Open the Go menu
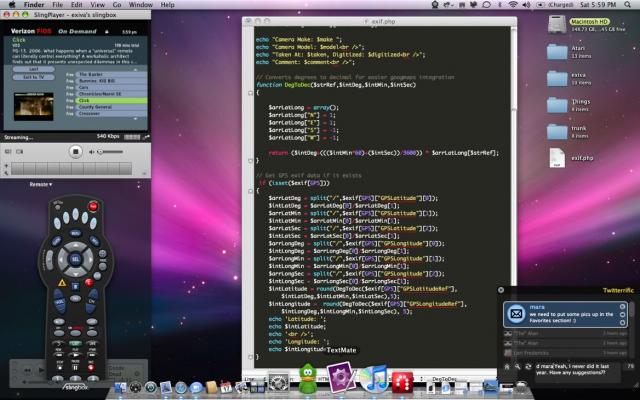 [x=117, y=5]
